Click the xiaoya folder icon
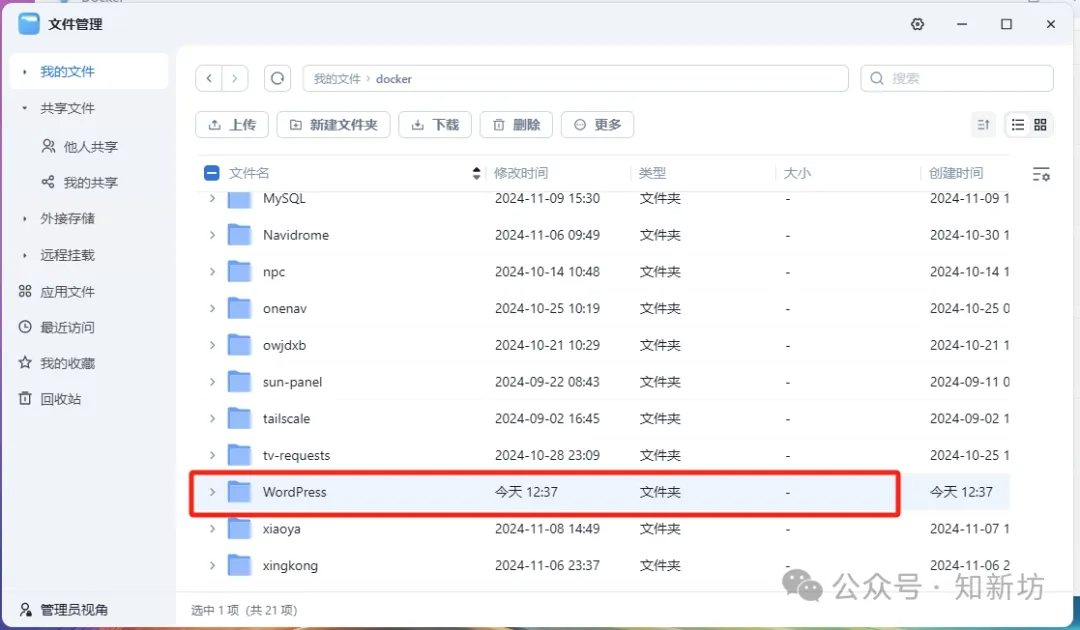This screenshot has width=1080, height=630. [x=239, y=529]
